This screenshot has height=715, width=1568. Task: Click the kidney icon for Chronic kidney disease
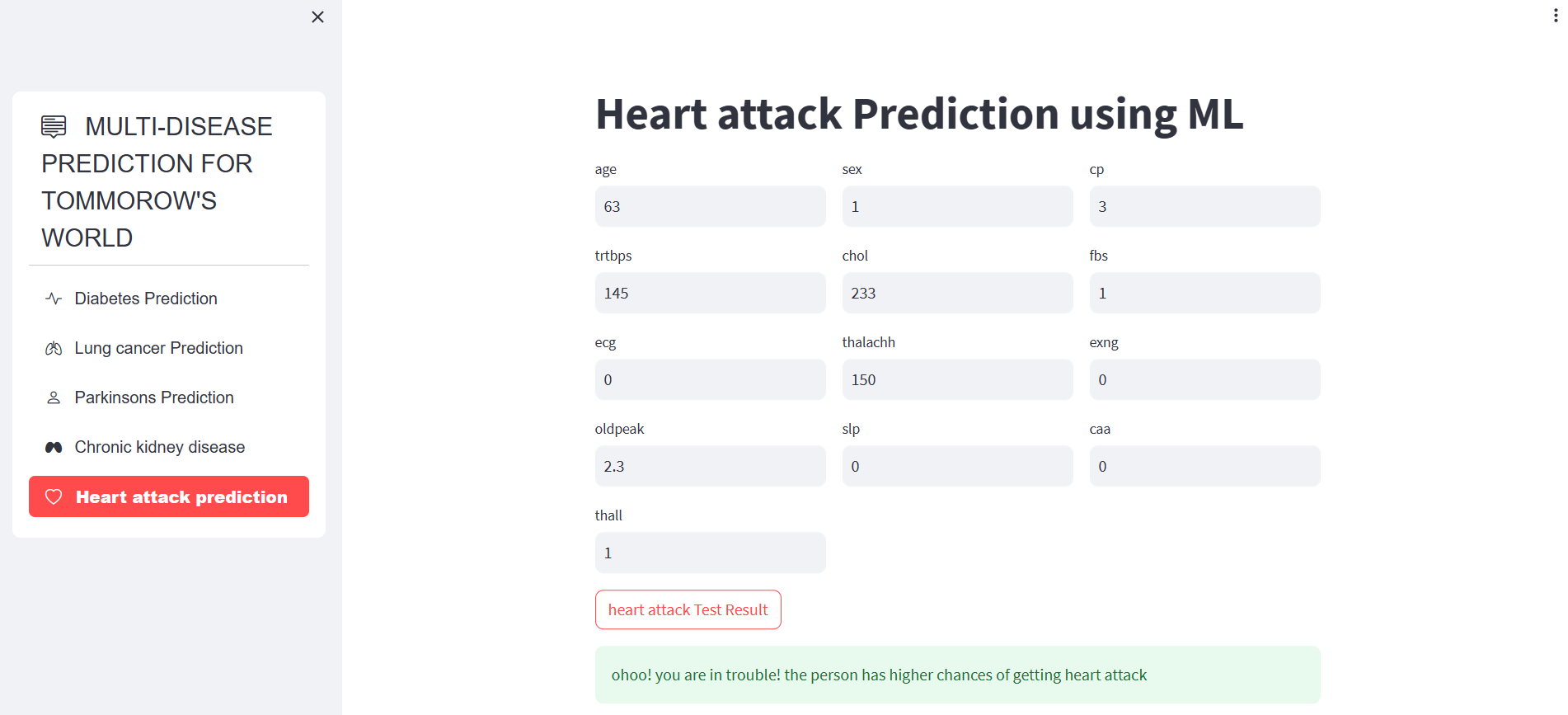54,447
